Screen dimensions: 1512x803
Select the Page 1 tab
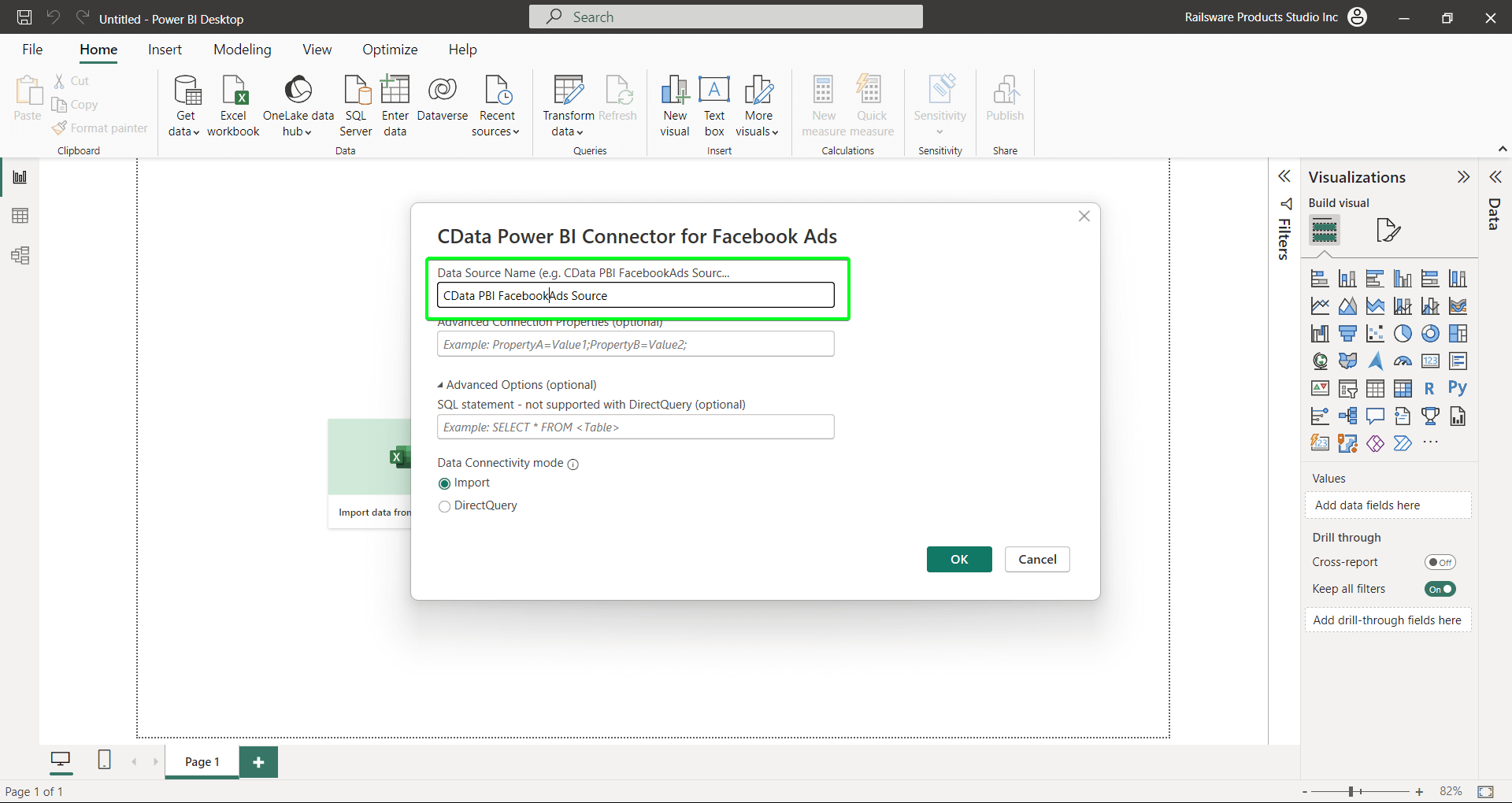[202, 761]
